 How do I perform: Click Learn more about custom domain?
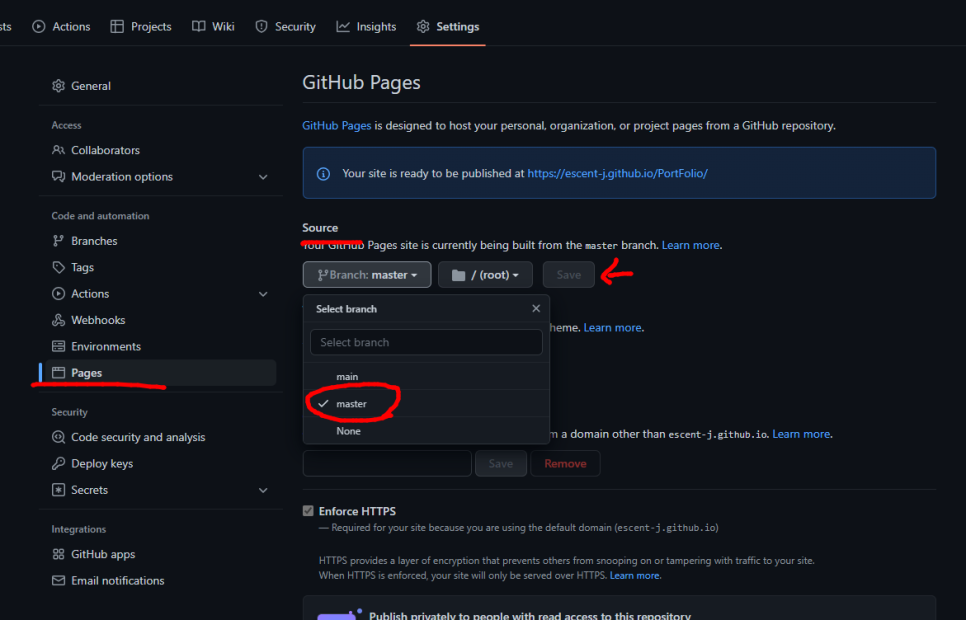coord(801,434)
